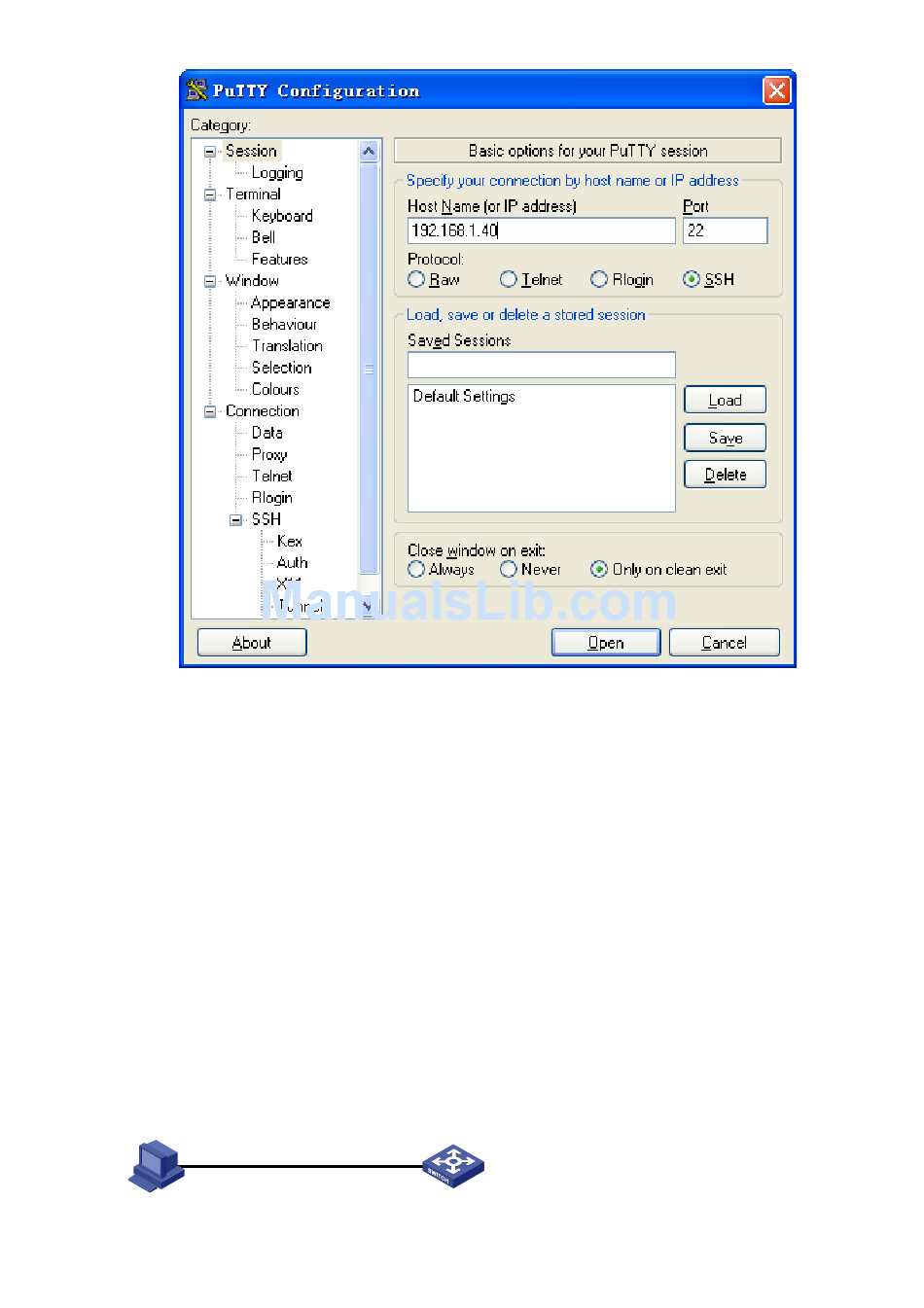Set close window on exit to Never
The height and width of the screenshot is (1308, 924).
pyautogui.click(x=509, y=570)
